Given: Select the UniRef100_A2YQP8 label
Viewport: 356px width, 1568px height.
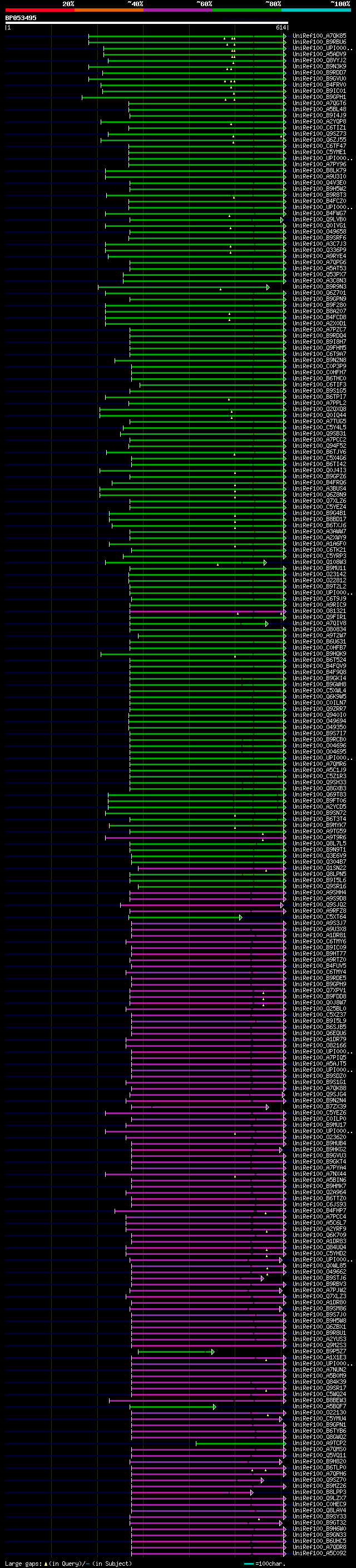Looking at the screenshot, I should 319,122.
